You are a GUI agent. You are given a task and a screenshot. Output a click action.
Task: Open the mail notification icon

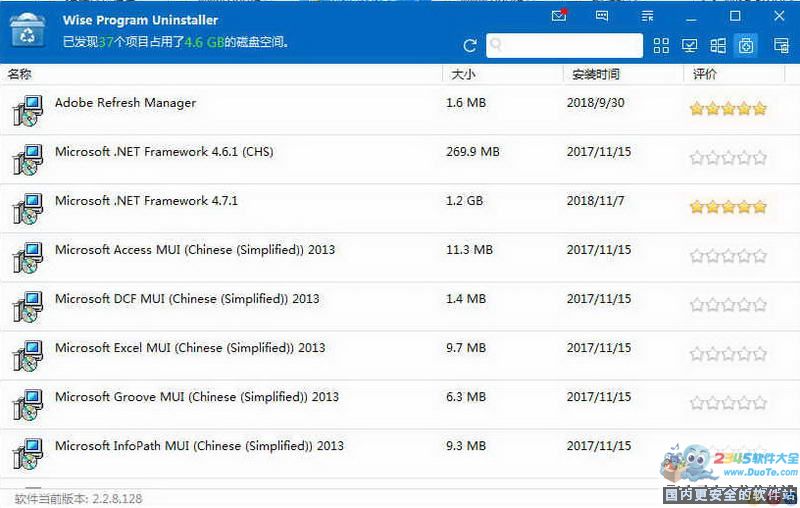tap(559, 16)
